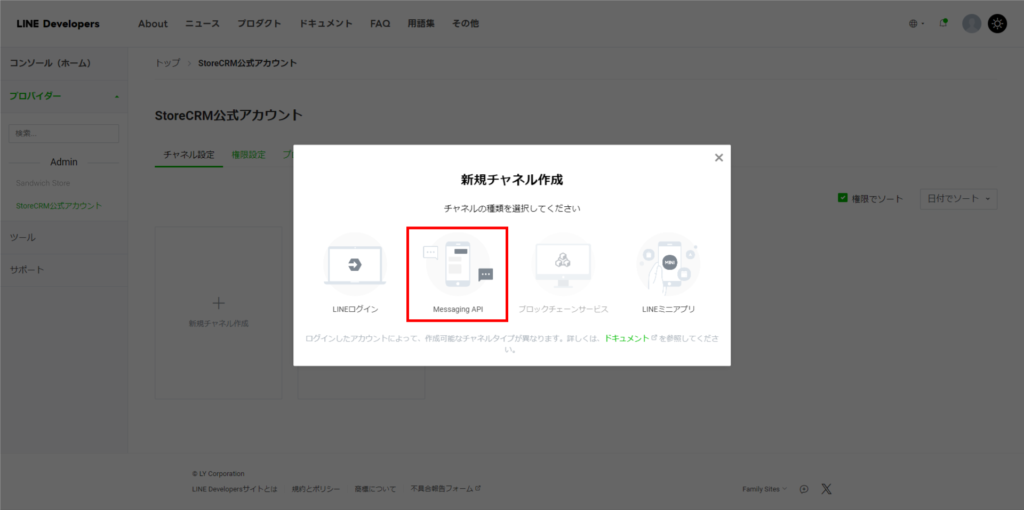
Task: Click the StoreCRM公式アカウント breadcrumb
Action: [x=248, y=63]
